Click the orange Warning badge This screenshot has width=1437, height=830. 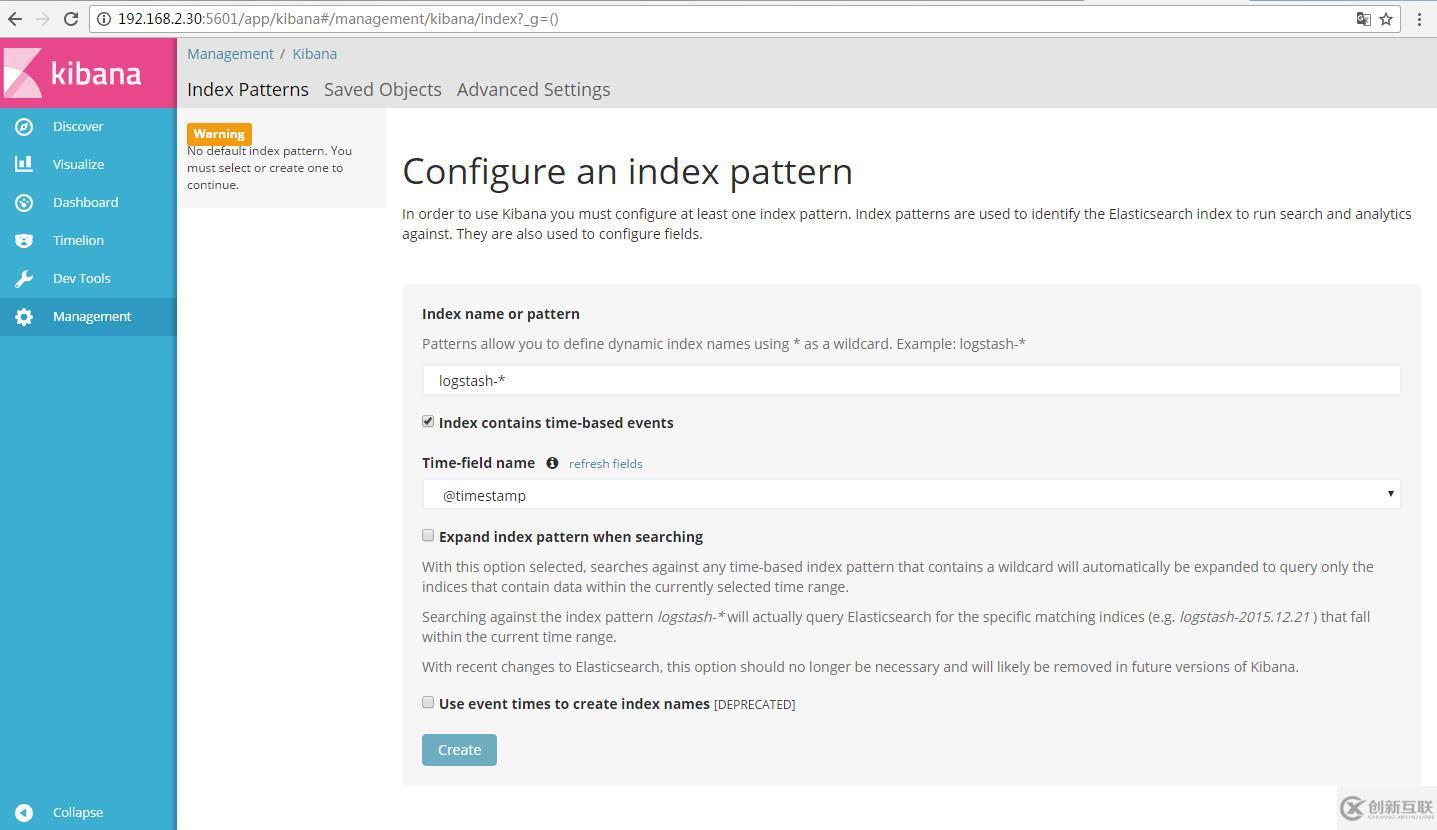click(x=219, y=134)
